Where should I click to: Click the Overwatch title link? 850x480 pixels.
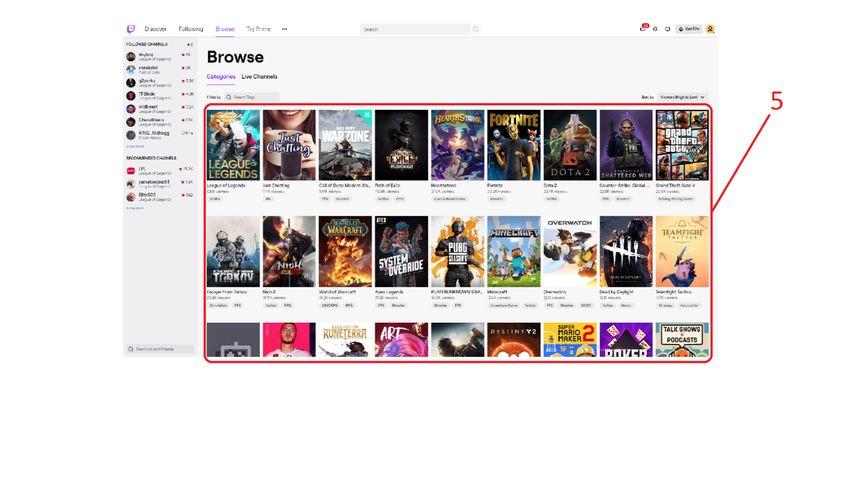pos(555,292)
